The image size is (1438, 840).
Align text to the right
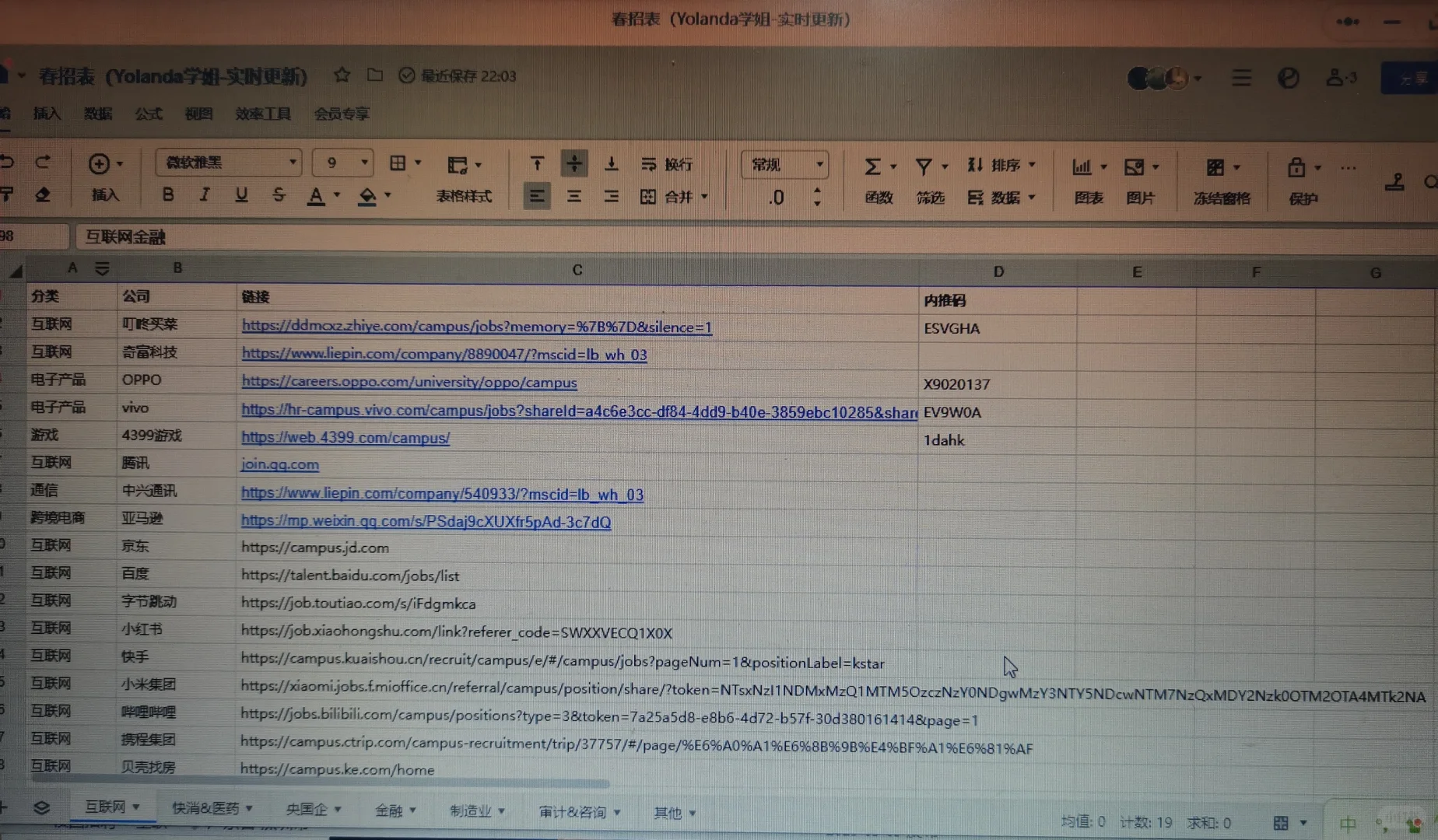612,197
